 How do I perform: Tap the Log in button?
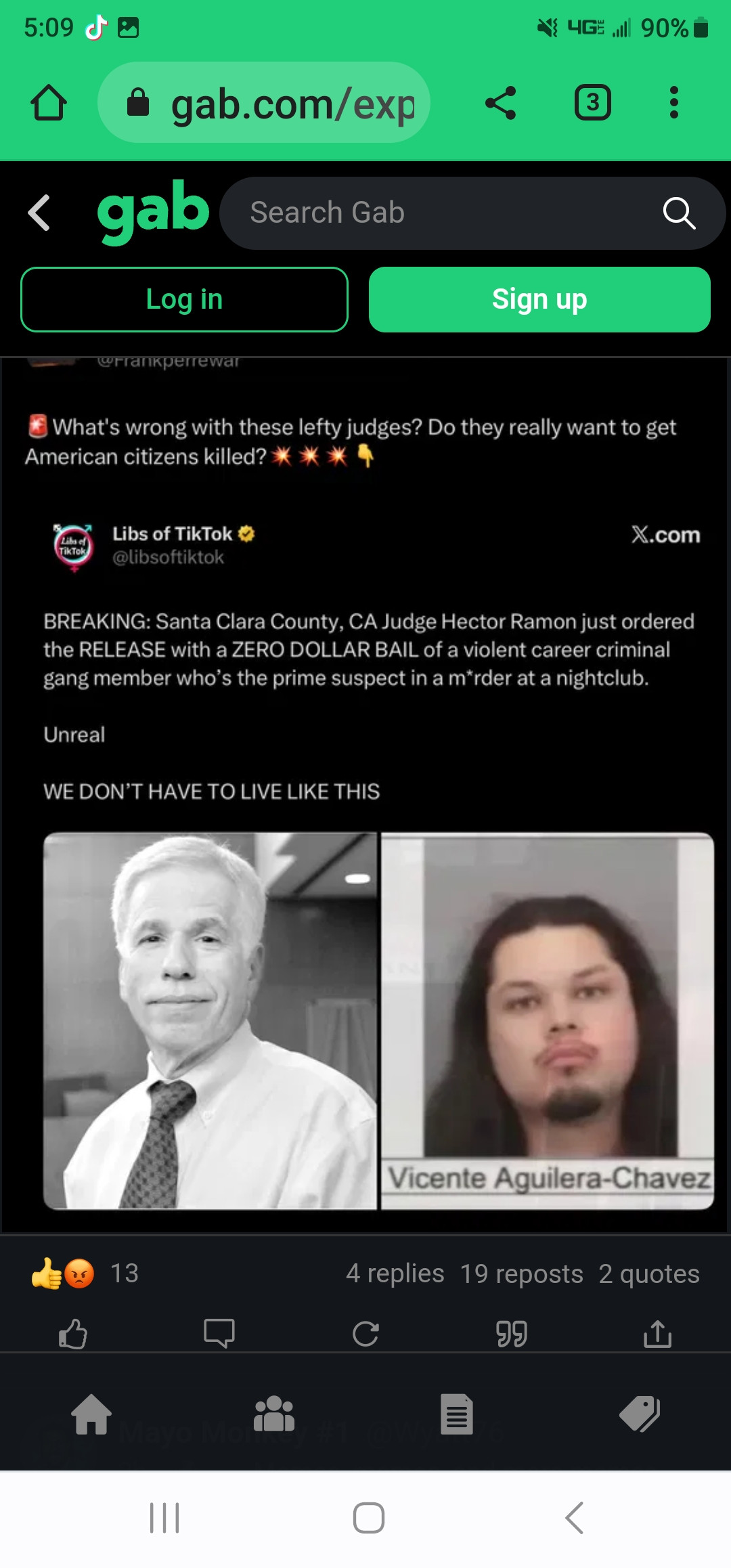coord(184,299)
